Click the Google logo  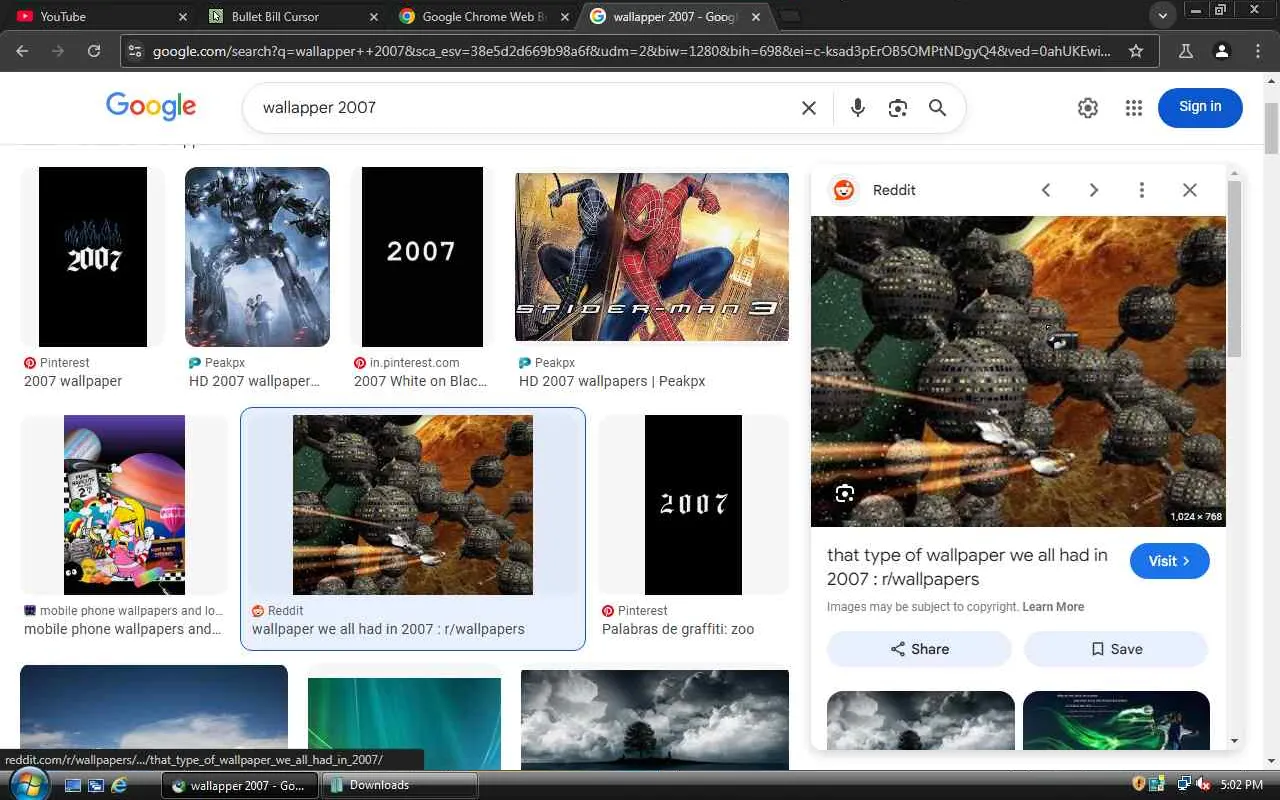151,107
